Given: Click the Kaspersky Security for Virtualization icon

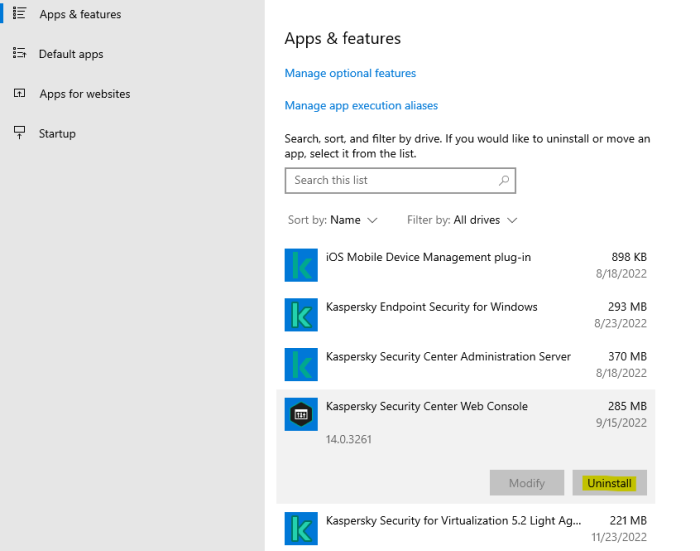Looking at the screenshot, I should tap(301, 528).
